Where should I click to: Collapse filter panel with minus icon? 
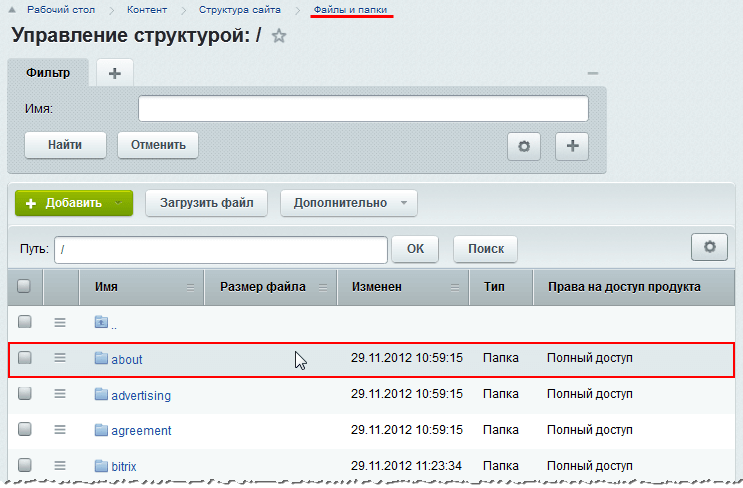pyautogui.click(x=592, y=74)
